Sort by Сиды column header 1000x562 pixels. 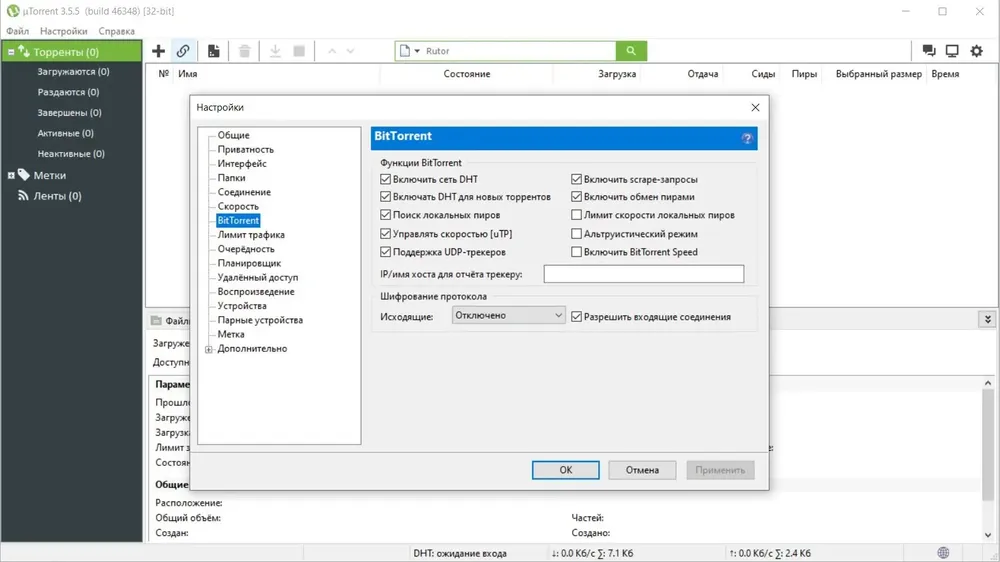pos(763,74)
